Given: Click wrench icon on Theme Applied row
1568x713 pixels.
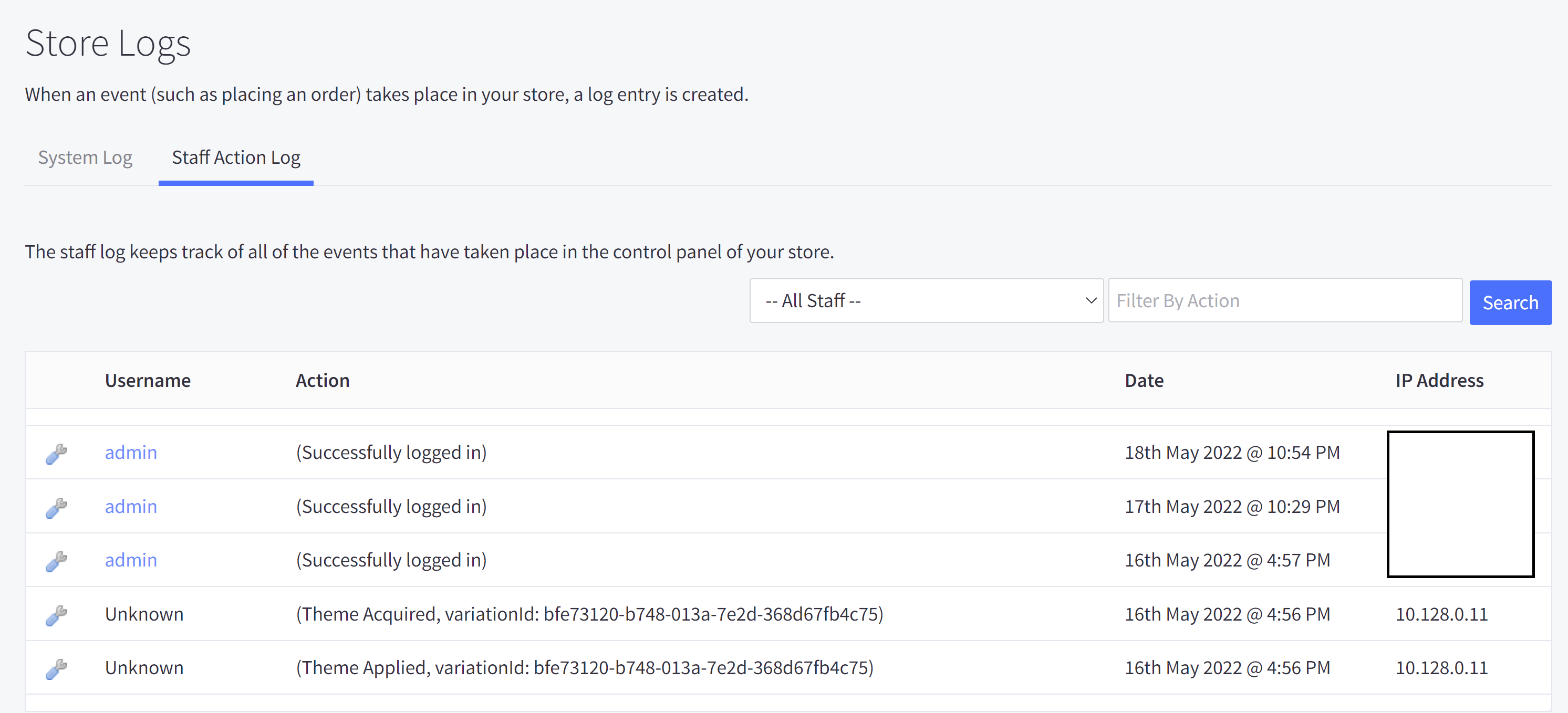Looking at the screenshot, I should click(56, 668).
